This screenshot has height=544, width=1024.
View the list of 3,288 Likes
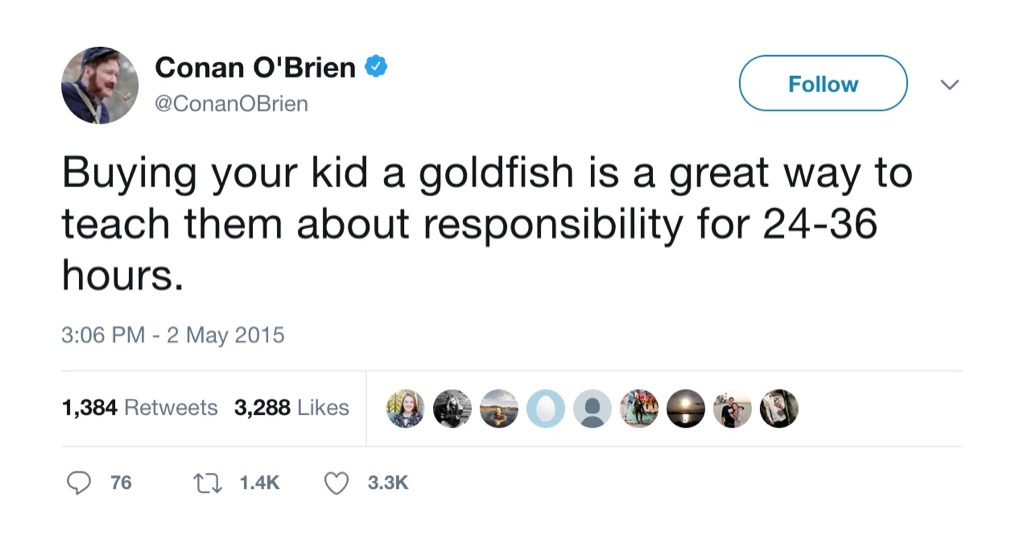pyautogui.click(x=291, y=408)
